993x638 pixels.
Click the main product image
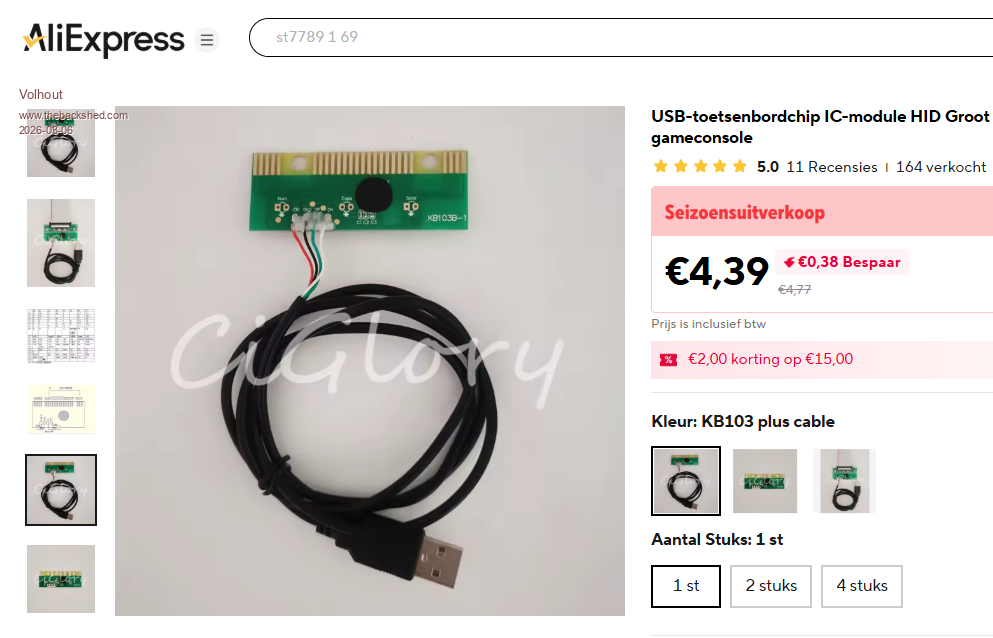(x=370, y=360)
